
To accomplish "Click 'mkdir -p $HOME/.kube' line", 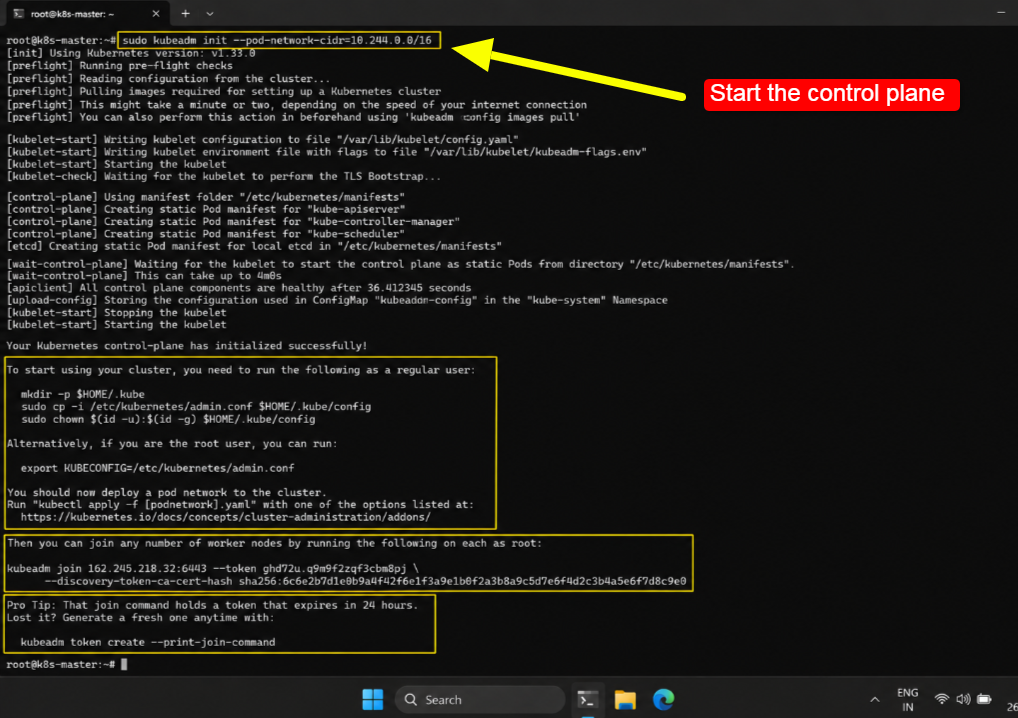I will coord(83,394).
